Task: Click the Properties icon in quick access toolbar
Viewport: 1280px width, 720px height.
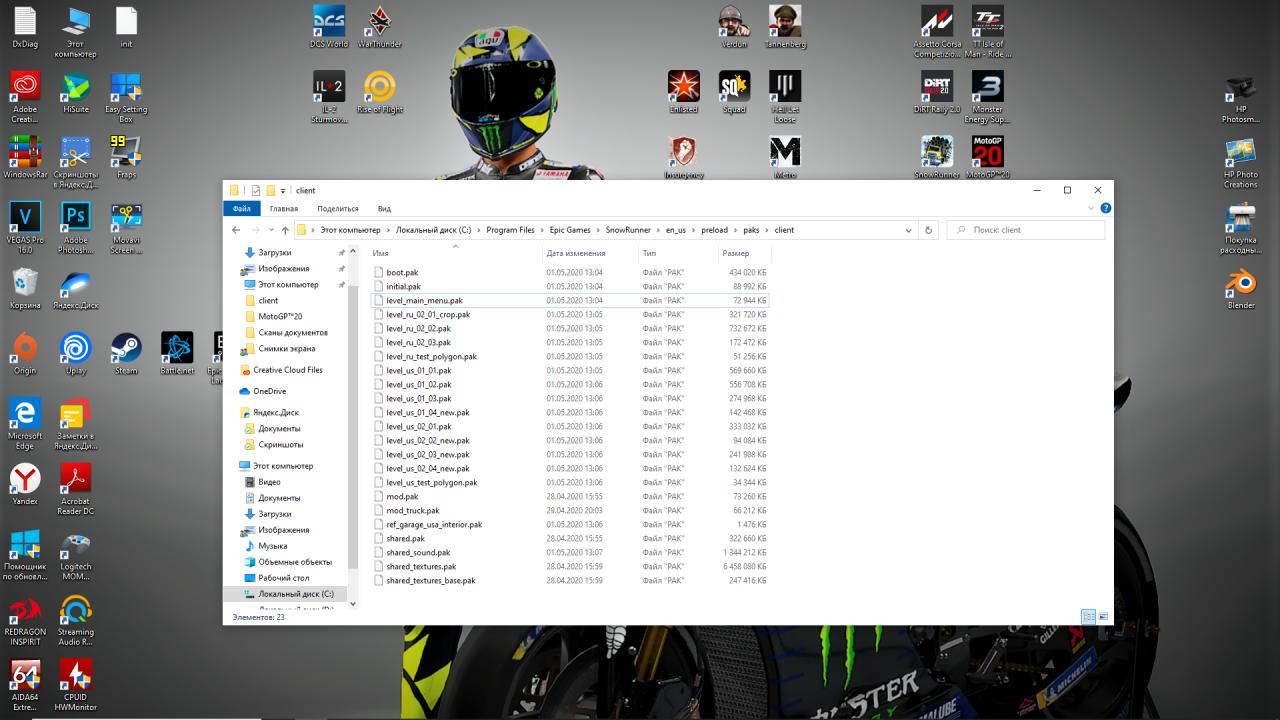Action: point(256,190)
